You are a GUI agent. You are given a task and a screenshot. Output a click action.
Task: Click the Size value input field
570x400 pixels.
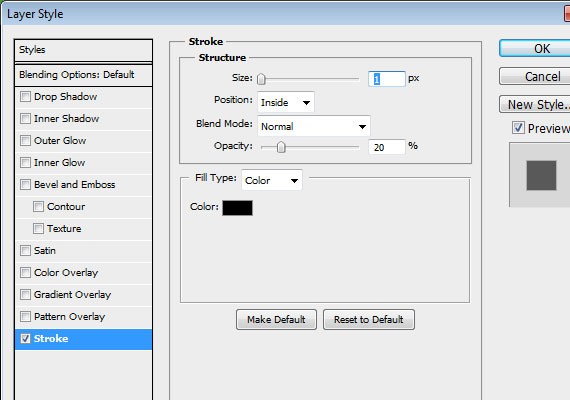pyautogui.click(x=387, y=79)
